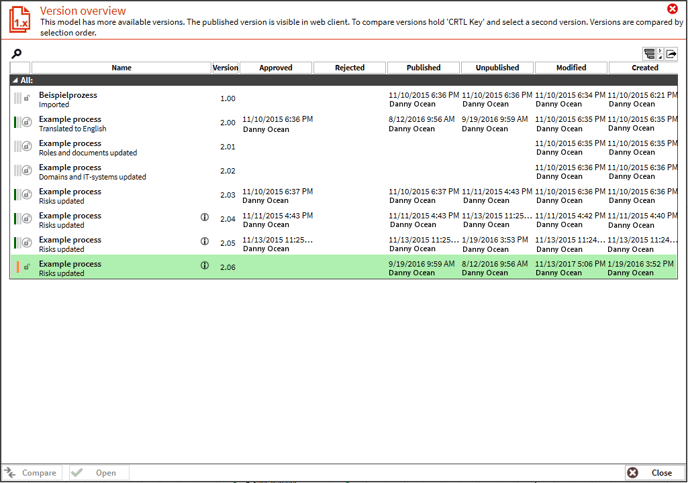
Task: Click the unlock icon in the Beispielprozess row
Action: (x=27, y=98)
